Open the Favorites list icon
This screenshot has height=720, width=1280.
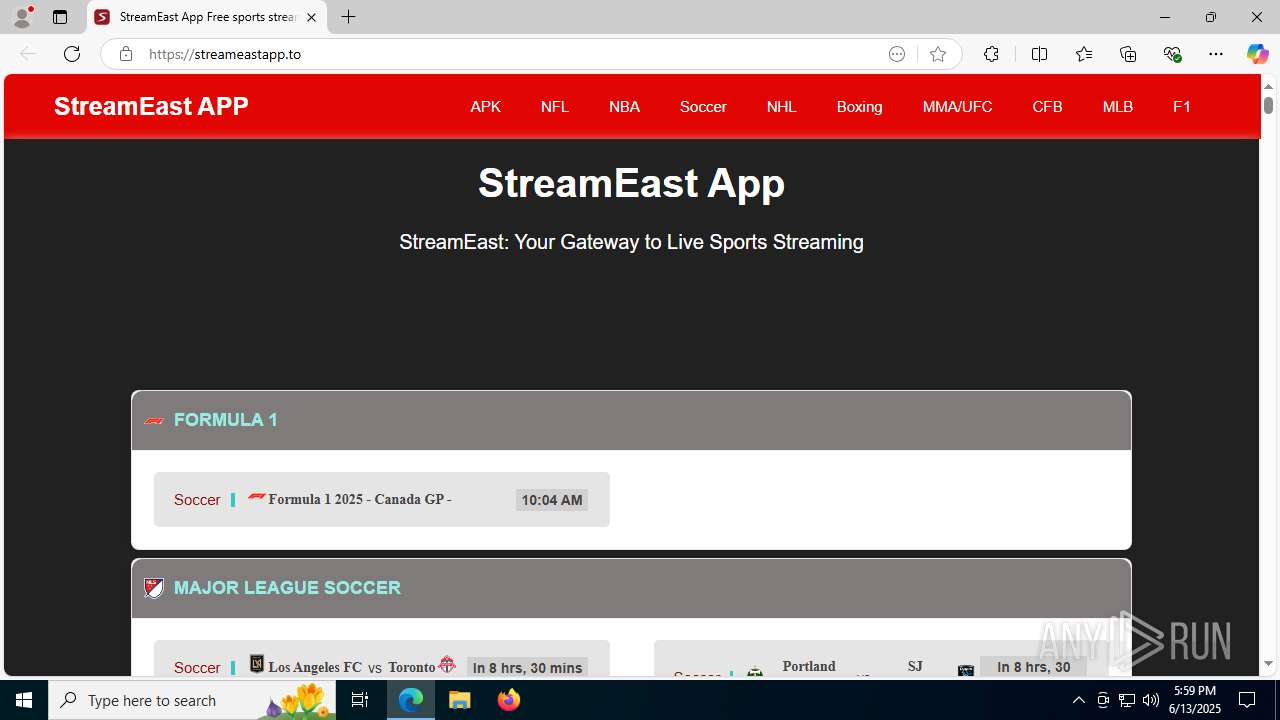click(x=1084, y=54)
